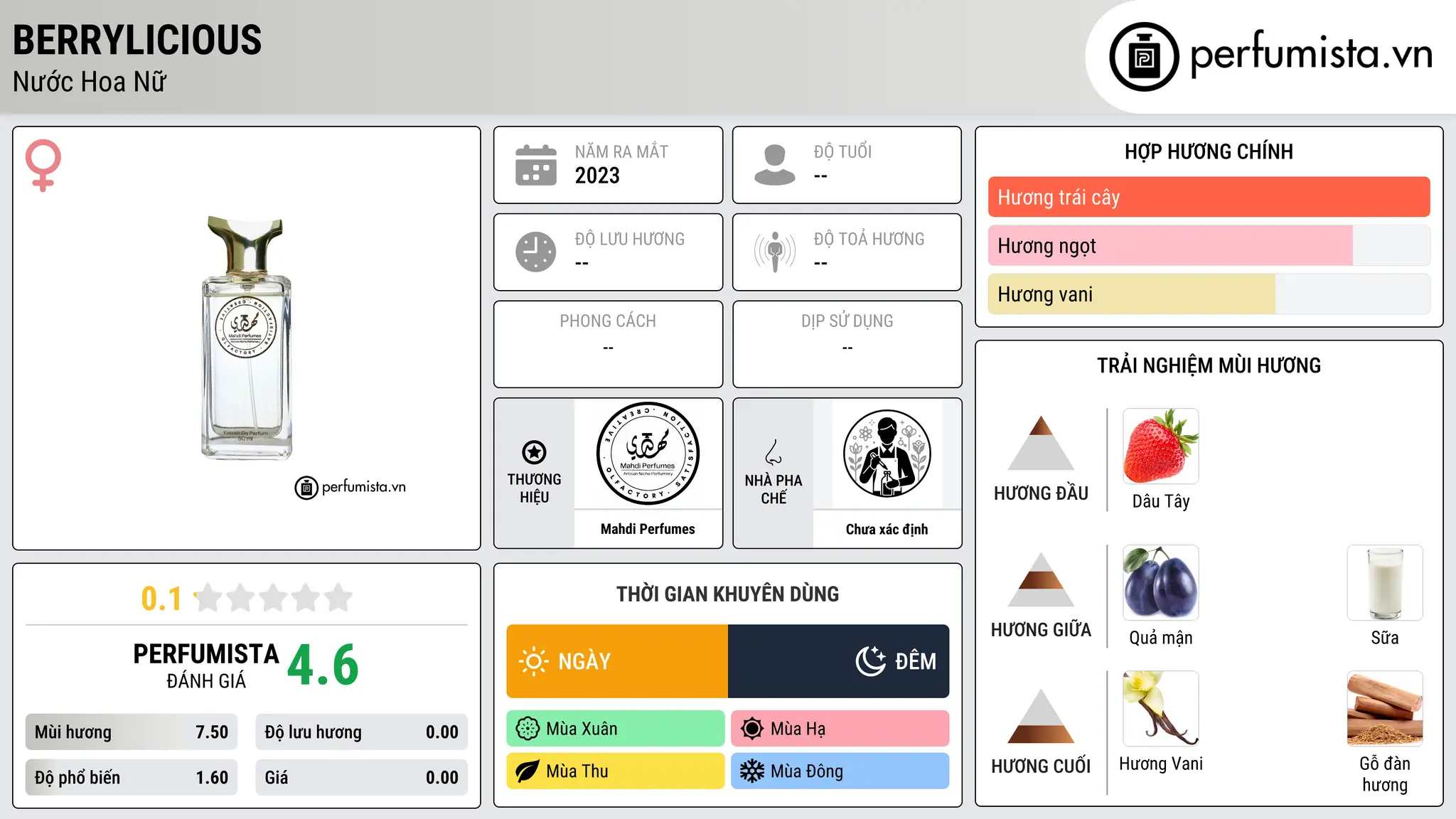Click the sillage projection icon
Image resolution: width=1456 pixels, height=819 pixels.
(x=775, y=252)
